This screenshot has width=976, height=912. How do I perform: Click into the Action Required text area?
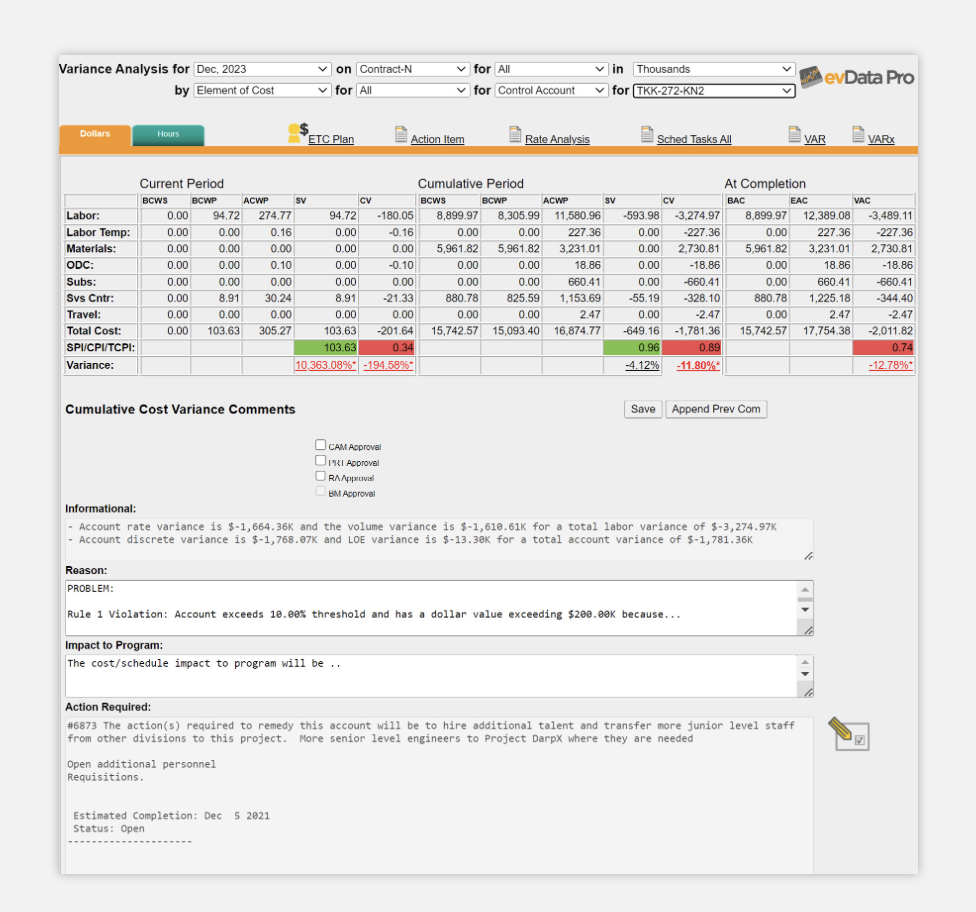pos(439,795)
